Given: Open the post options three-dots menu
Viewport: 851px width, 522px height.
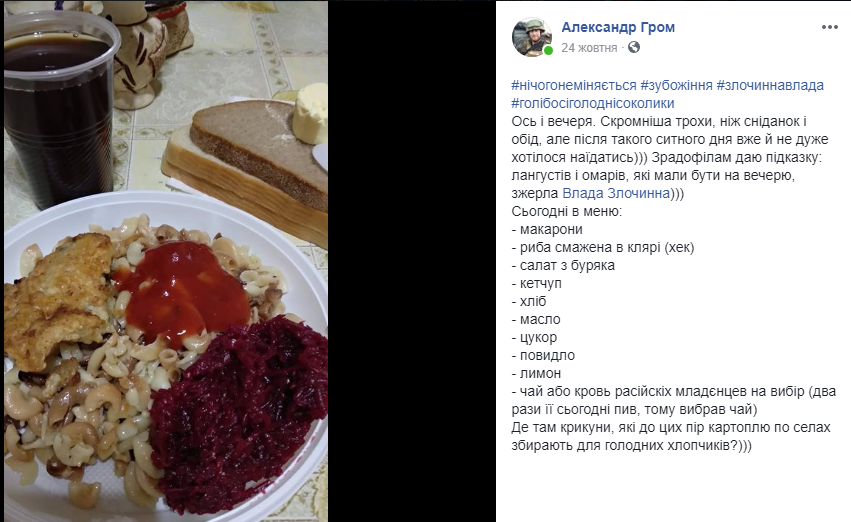Looking at the screenshot, I should pos(829,27).
